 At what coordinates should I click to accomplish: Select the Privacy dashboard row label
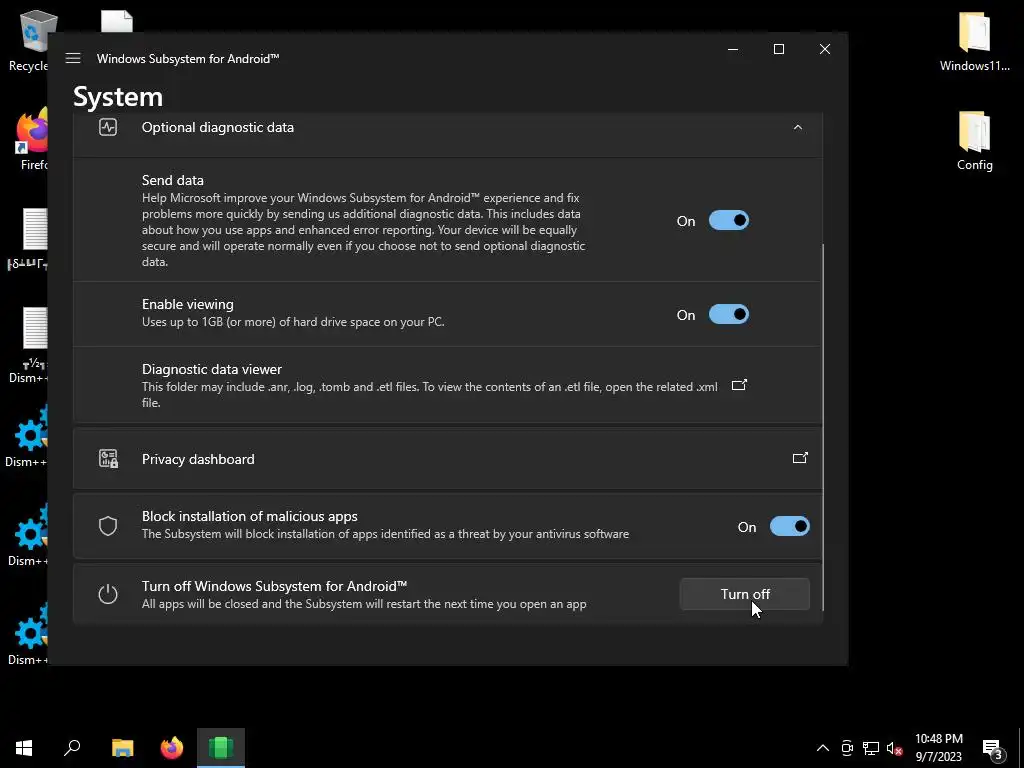pyautogui.click(x=198, y=459)
